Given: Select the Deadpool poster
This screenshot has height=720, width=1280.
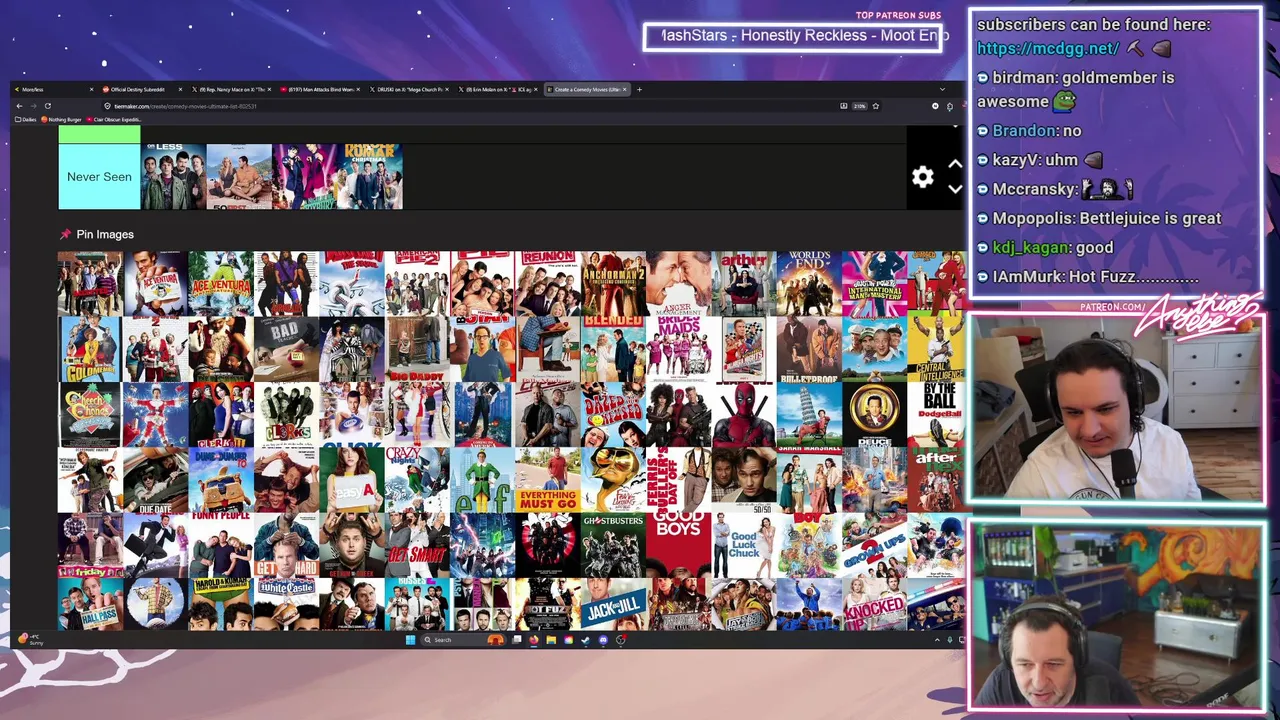Looking at the screenshot, I should (x=744, y=414).
